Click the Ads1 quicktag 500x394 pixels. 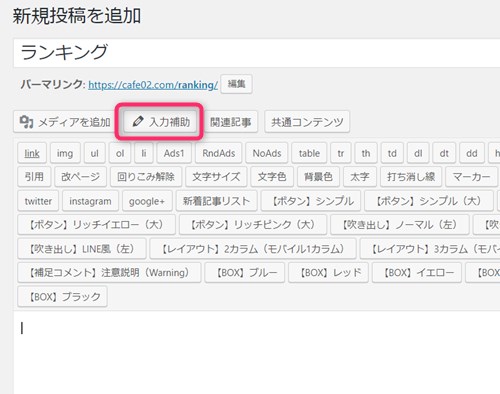174,153
